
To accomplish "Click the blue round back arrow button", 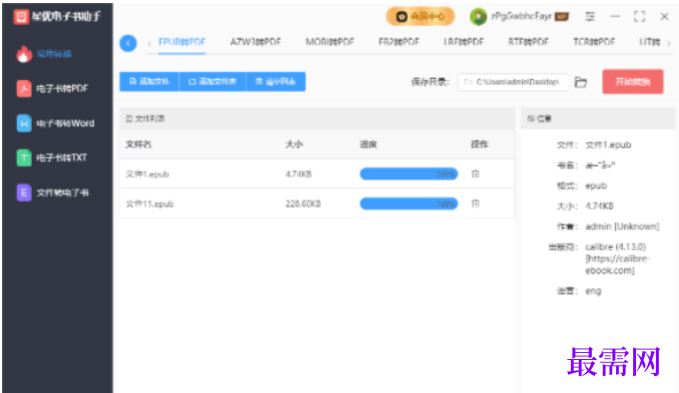I will click(x=128, y=43).
